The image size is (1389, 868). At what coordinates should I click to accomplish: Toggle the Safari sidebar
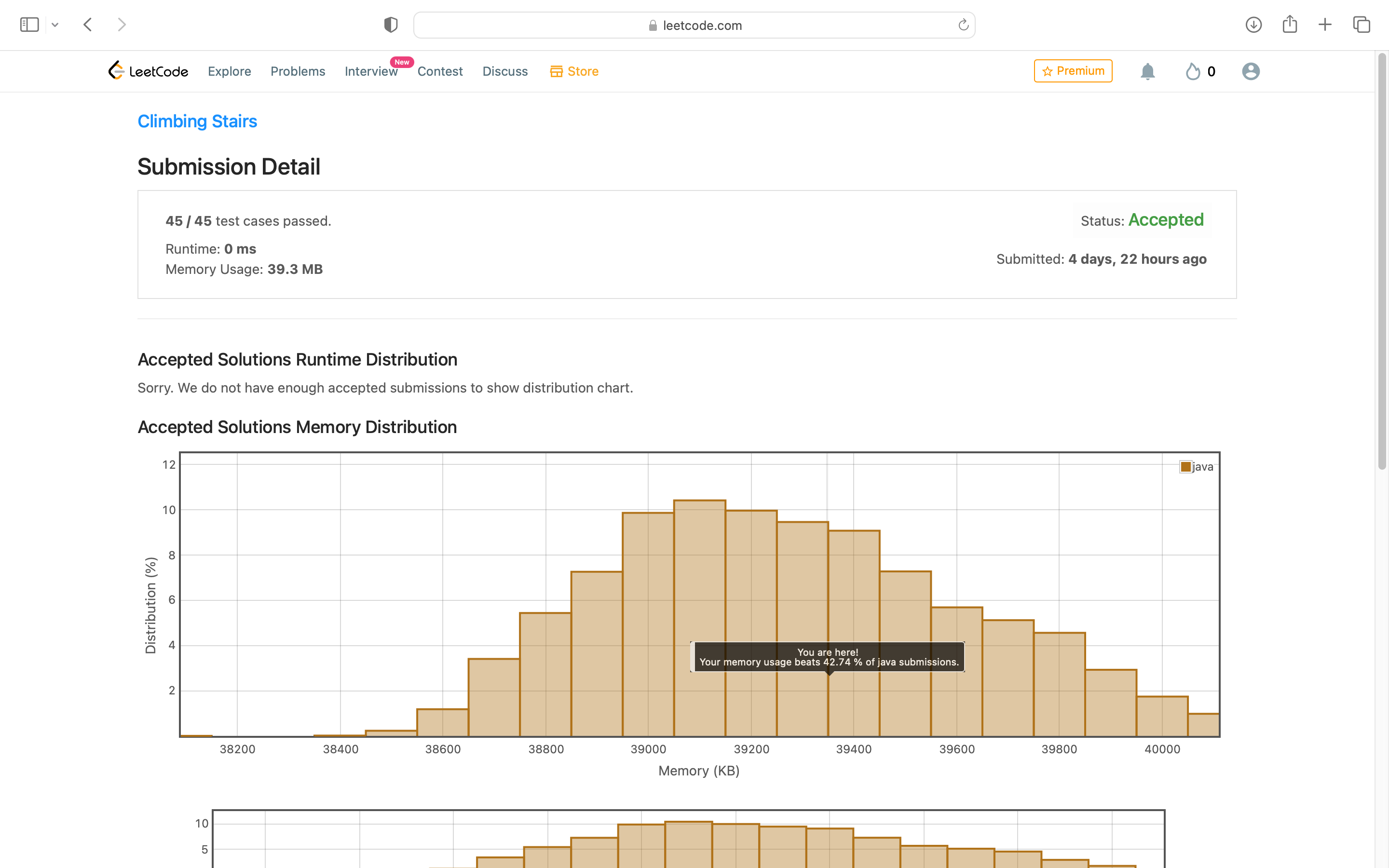pos(29,25)
